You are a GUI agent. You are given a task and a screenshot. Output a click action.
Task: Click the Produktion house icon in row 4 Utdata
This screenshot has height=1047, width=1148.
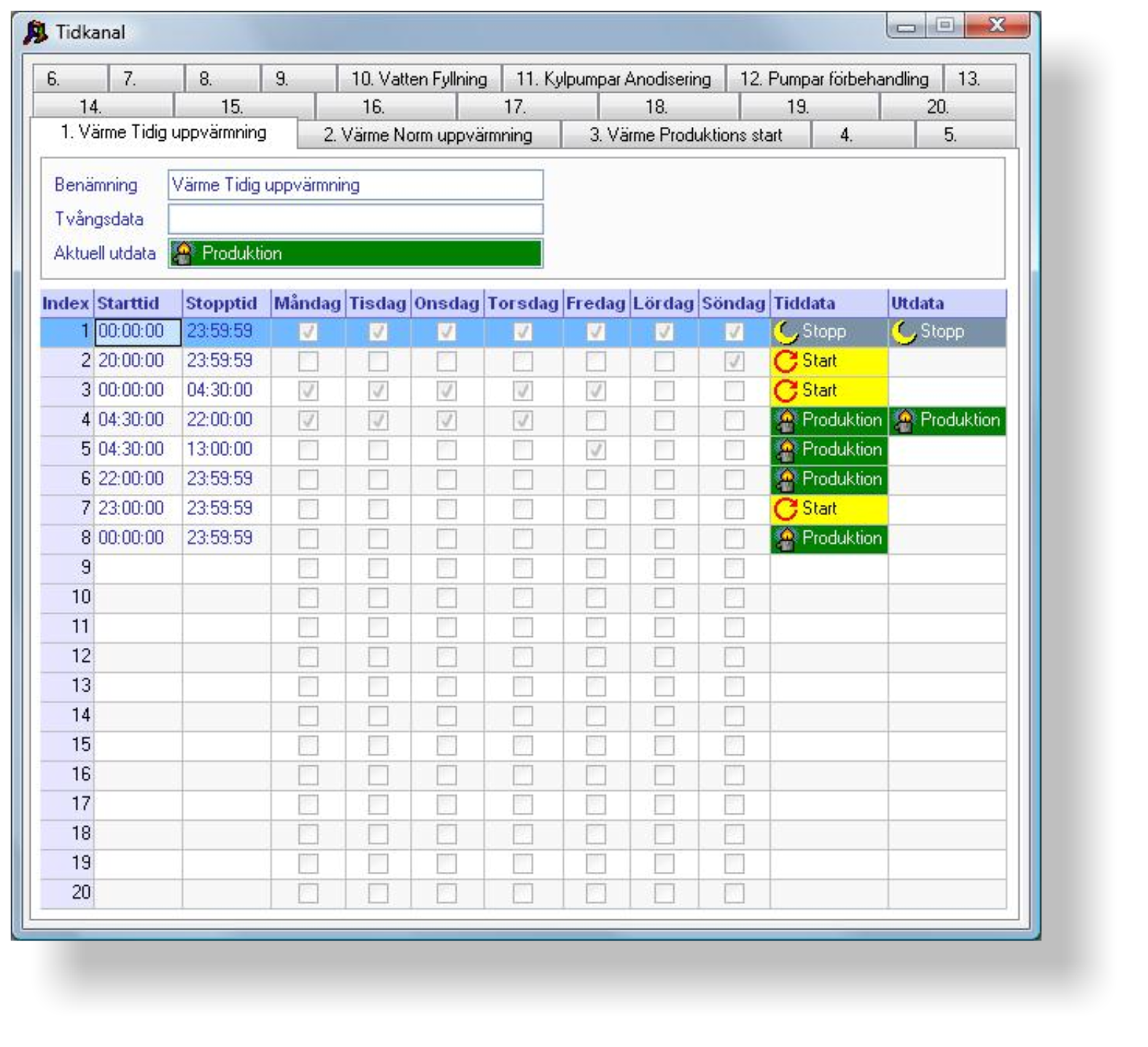click(904, 420)
